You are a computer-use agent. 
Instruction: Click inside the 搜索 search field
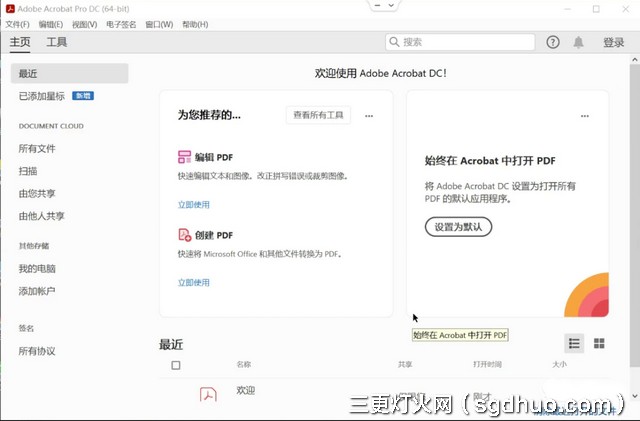pyautogui.click(x=460, y=42)
